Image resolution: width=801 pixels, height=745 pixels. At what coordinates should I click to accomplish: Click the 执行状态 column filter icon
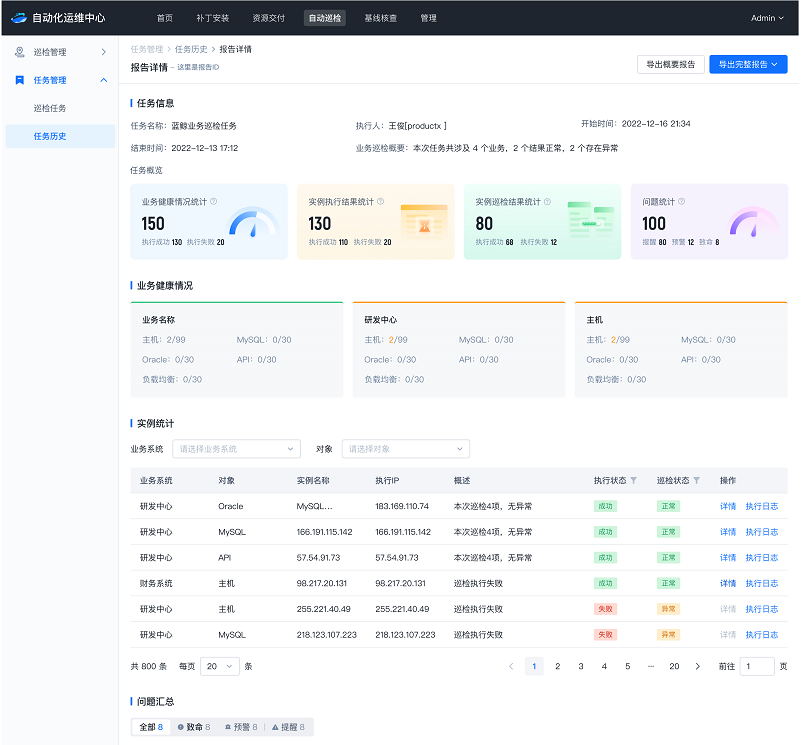tap(633, 481)
